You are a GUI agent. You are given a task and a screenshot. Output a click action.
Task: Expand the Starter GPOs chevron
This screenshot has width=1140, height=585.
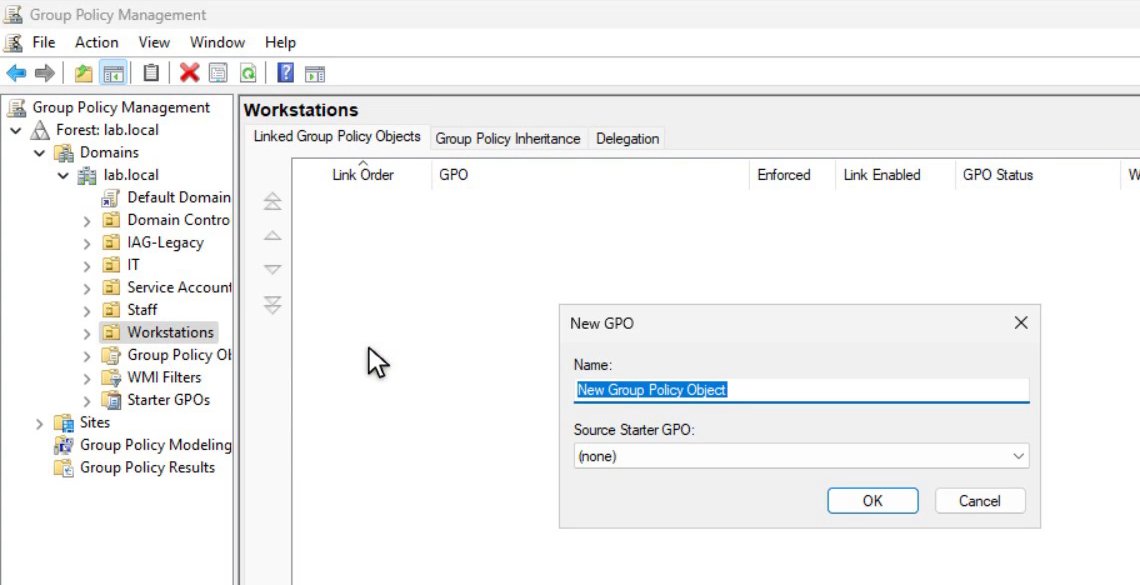click(x=87, y=400)
